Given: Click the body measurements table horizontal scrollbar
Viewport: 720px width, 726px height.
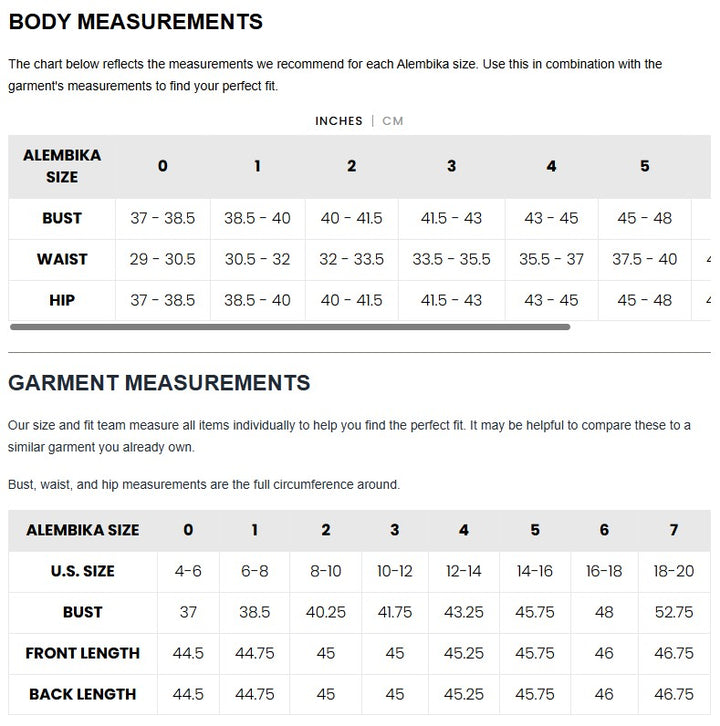Looking at the screenshot, I should (290, 327).
